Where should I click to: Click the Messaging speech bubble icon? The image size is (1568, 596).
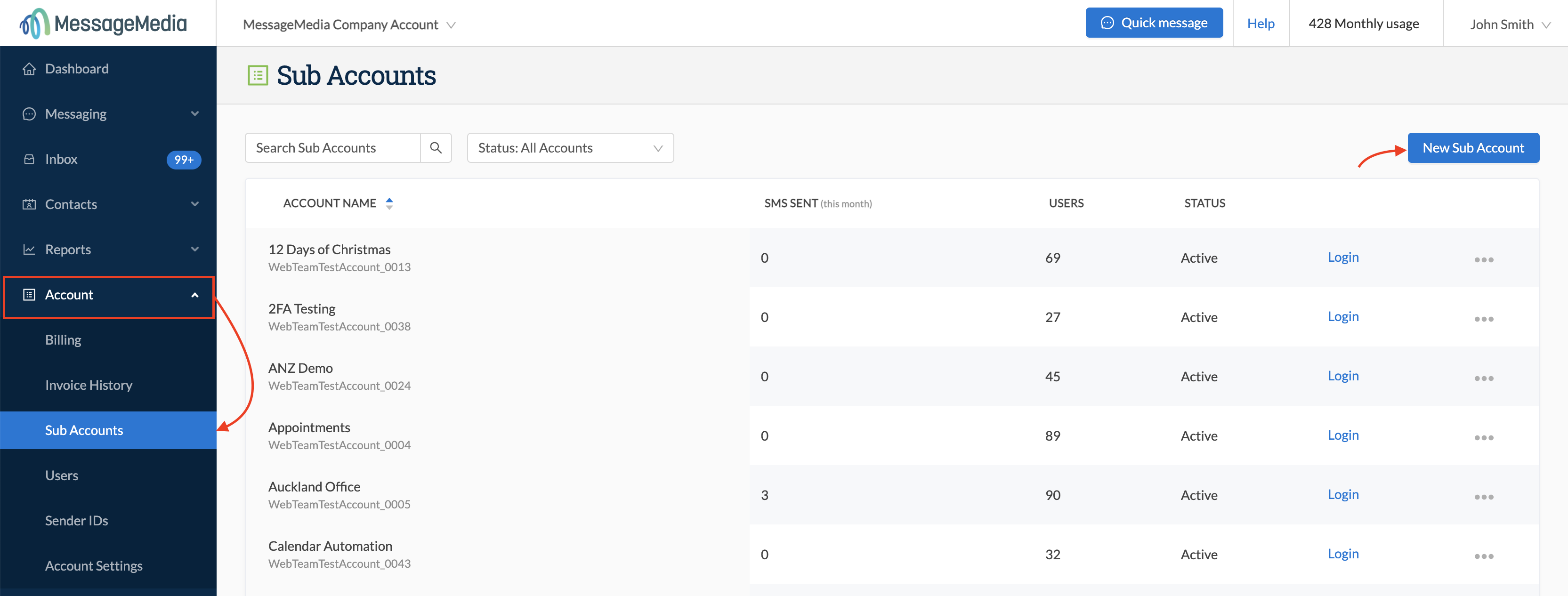click(x=29, y=114)
